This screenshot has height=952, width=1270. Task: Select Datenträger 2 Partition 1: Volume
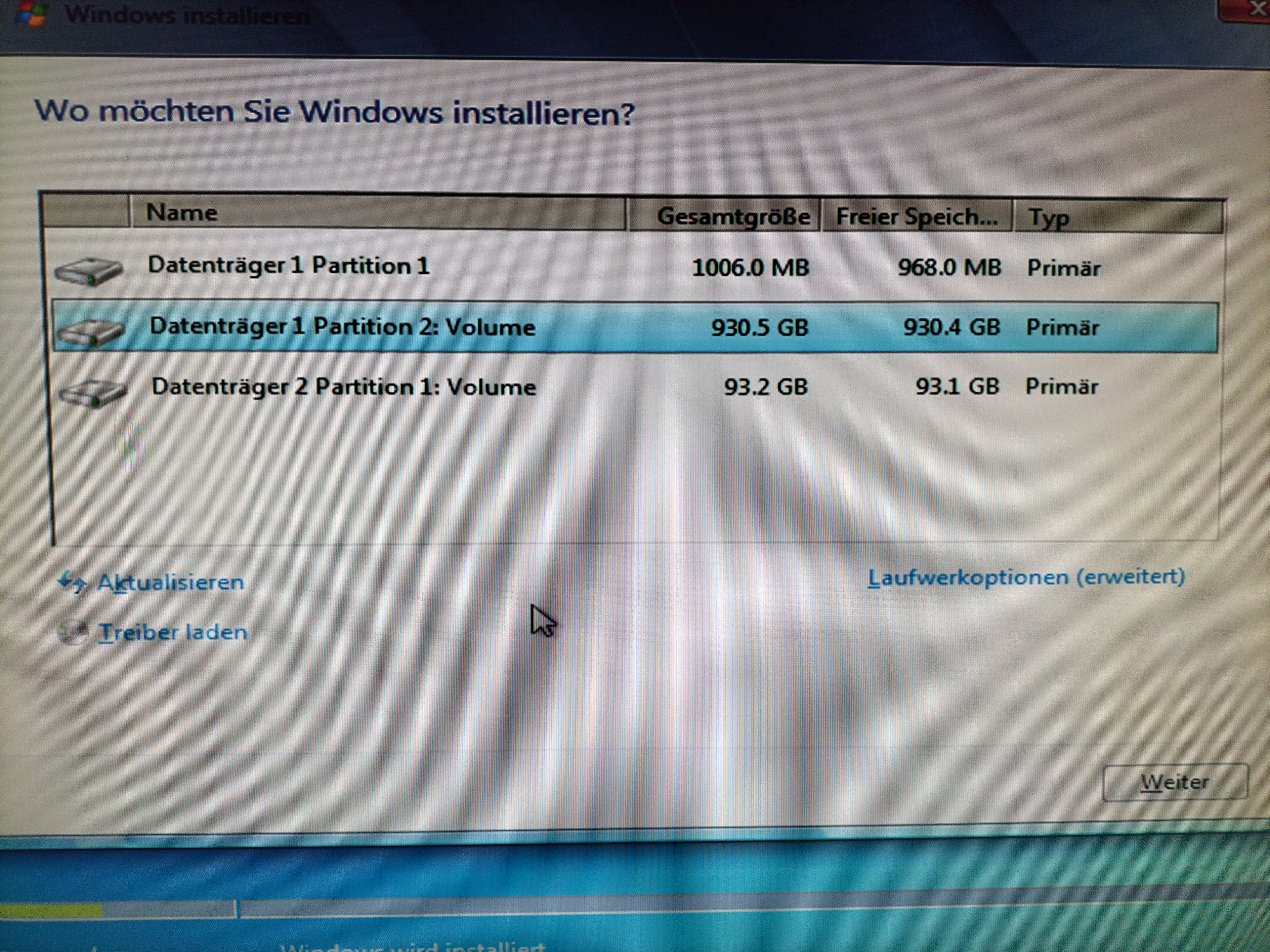[343, 387]
